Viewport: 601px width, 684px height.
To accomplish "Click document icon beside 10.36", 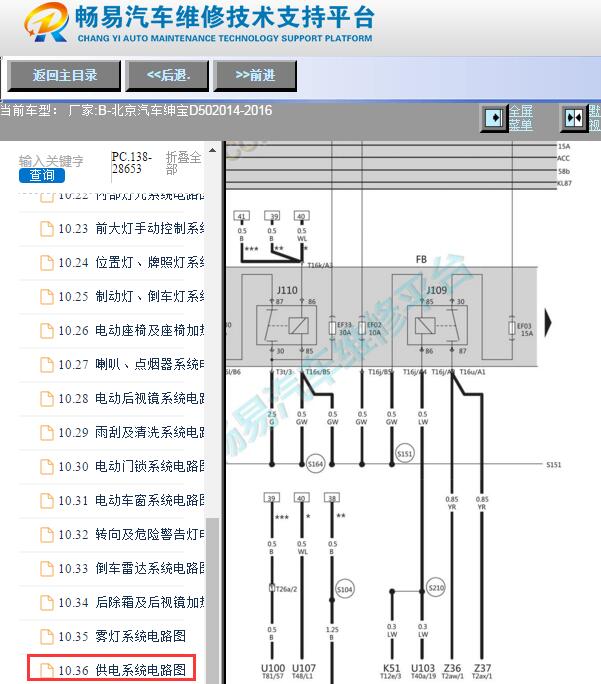I will point(47,671).
